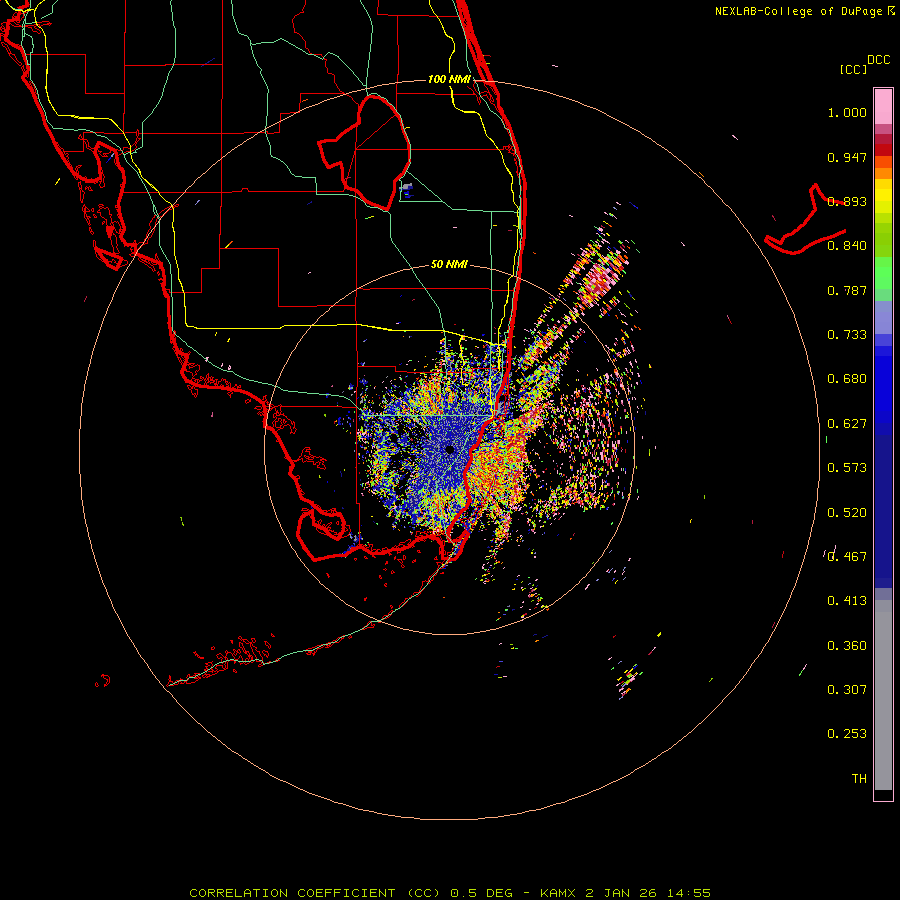Select the 0.360 color scale value
Screen dimensions: 900x900
coord(847,646)
